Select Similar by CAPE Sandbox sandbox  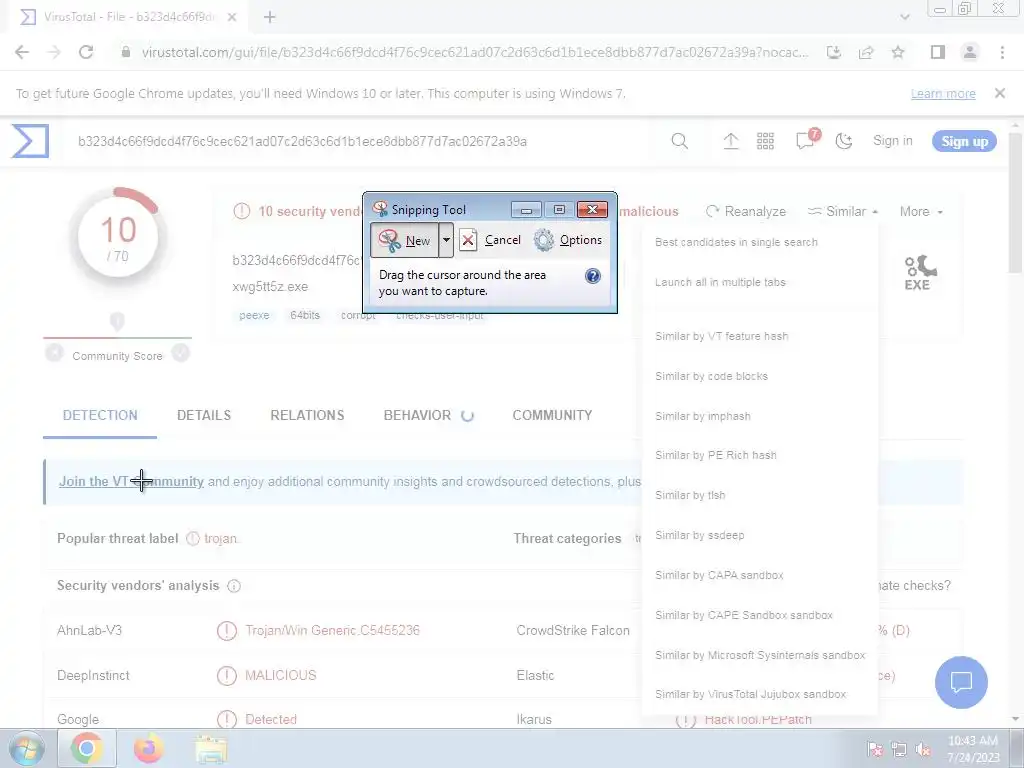point(744,615)
